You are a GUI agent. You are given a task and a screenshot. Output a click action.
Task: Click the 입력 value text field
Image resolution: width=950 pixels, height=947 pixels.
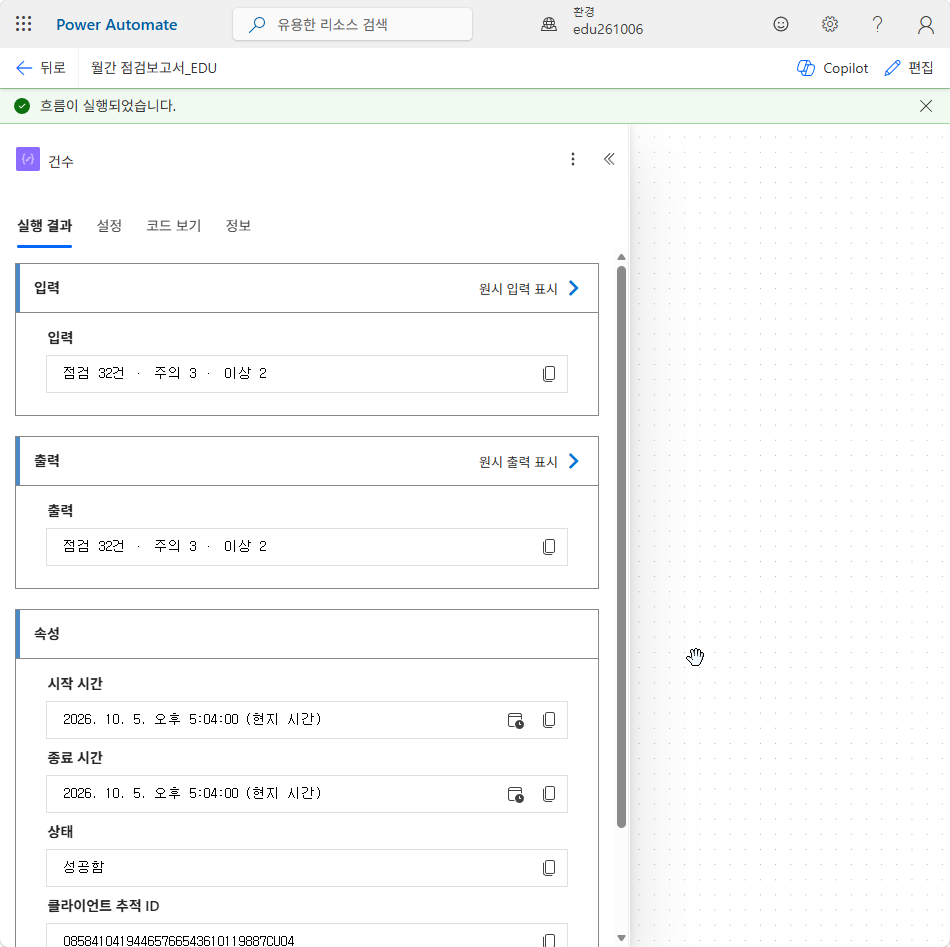coord(307,374)
